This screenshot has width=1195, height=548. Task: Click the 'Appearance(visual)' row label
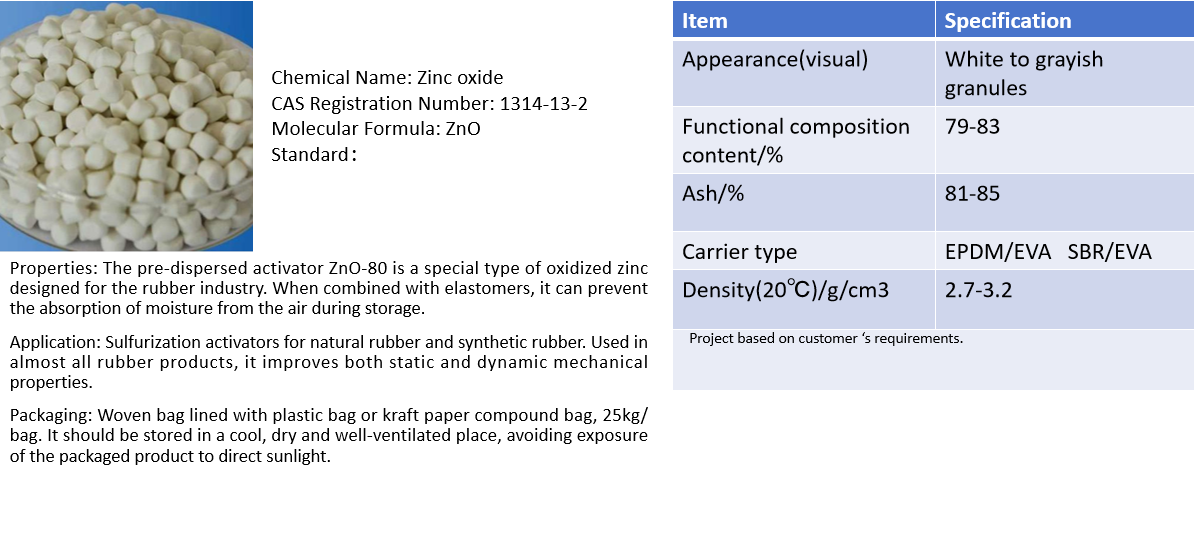click(775, 59)
